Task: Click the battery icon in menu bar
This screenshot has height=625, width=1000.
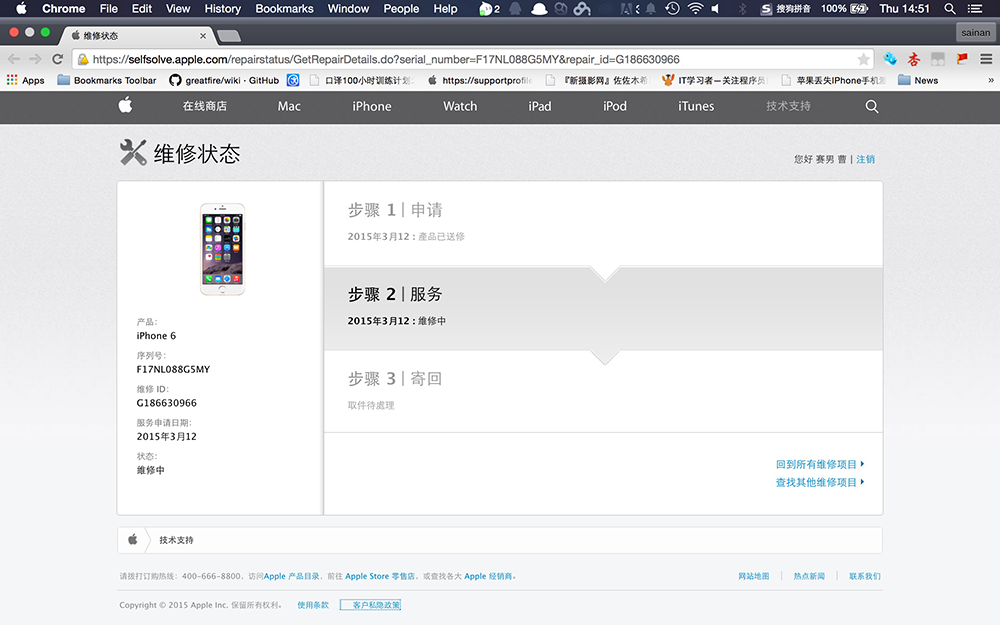Action: click(859, 8)
